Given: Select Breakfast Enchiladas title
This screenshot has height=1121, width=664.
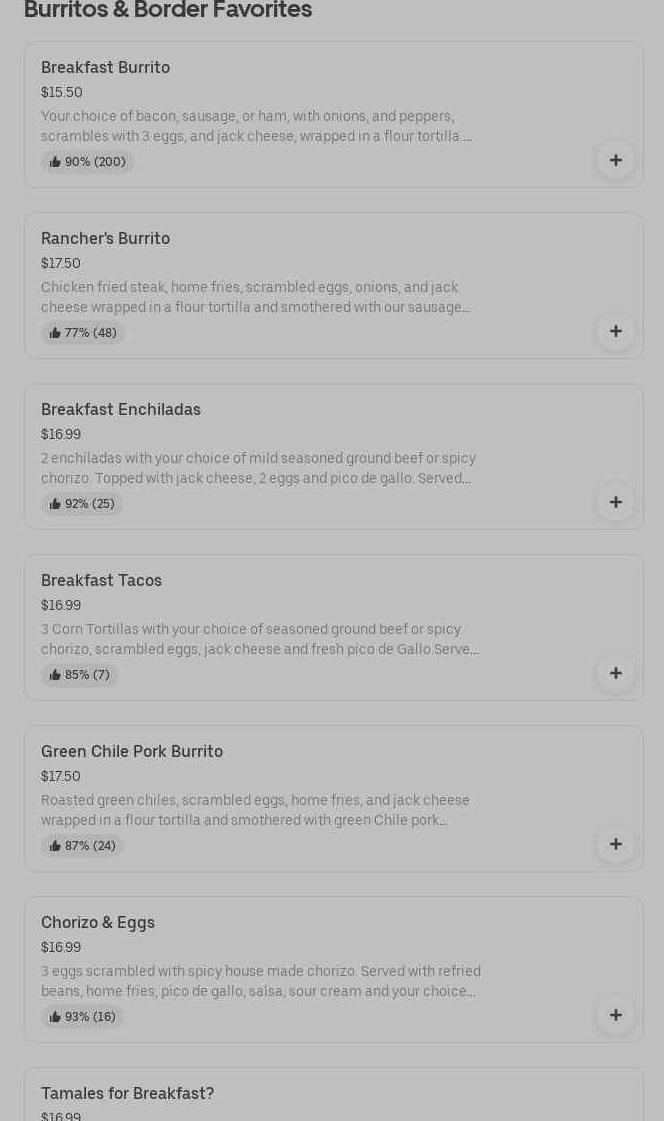Looking at the screenshot, I should click(x=121, y=409).
